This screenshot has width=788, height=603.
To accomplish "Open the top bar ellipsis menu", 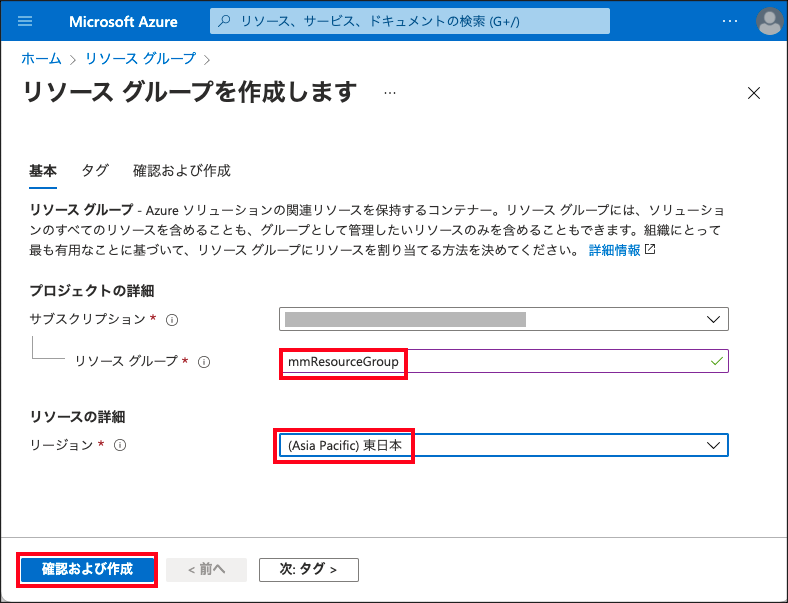I will tap(729, 21).
